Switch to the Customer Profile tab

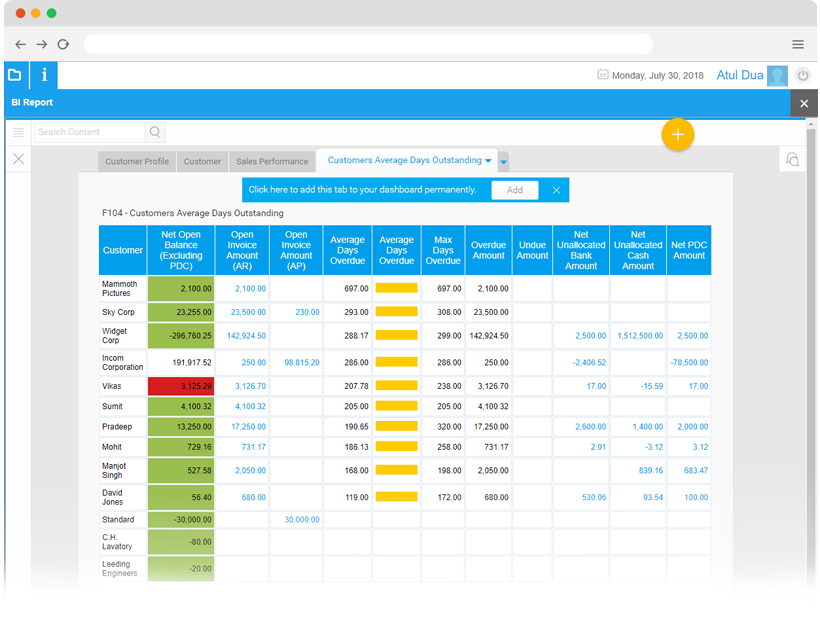click(x=137, y=161)
